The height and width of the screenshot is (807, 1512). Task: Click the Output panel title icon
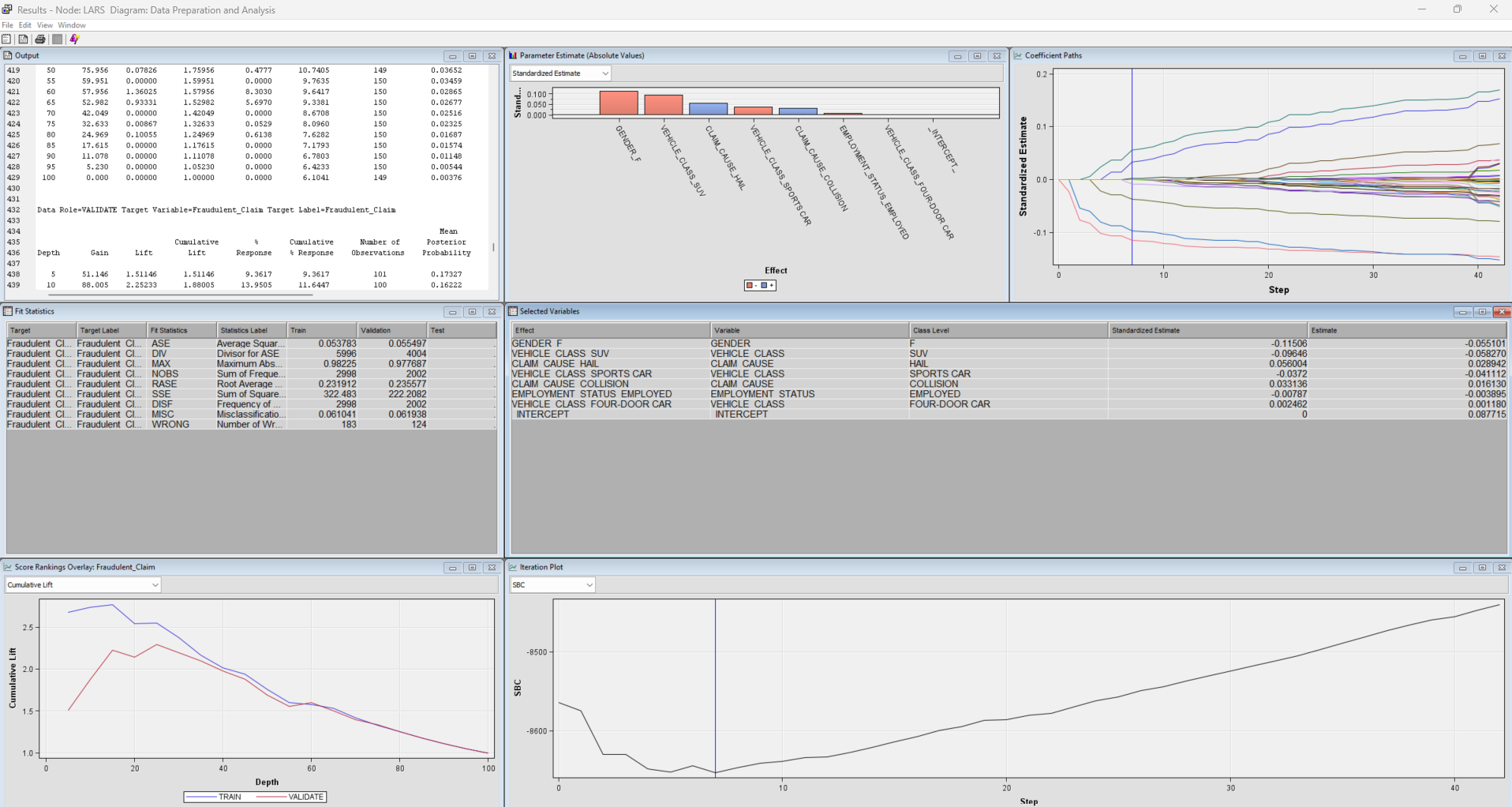pos(8,55)
